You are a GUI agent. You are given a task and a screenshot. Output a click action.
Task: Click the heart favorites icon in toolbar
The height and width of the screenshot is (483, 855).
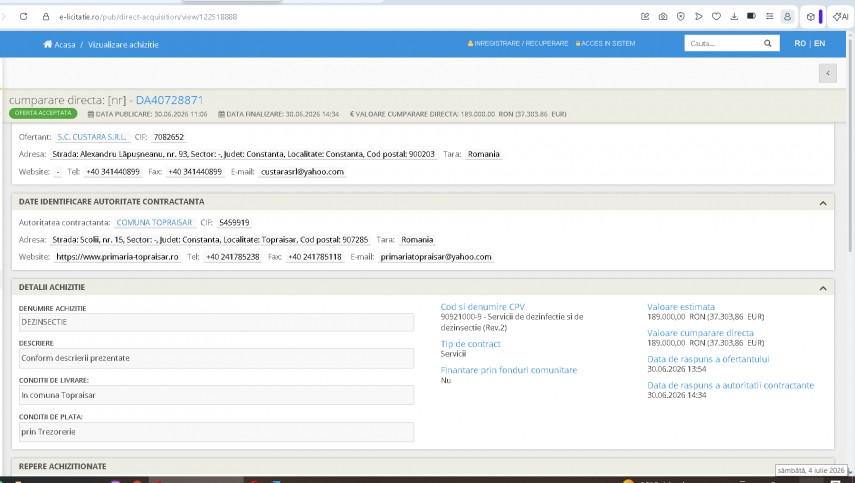(716, 16)
